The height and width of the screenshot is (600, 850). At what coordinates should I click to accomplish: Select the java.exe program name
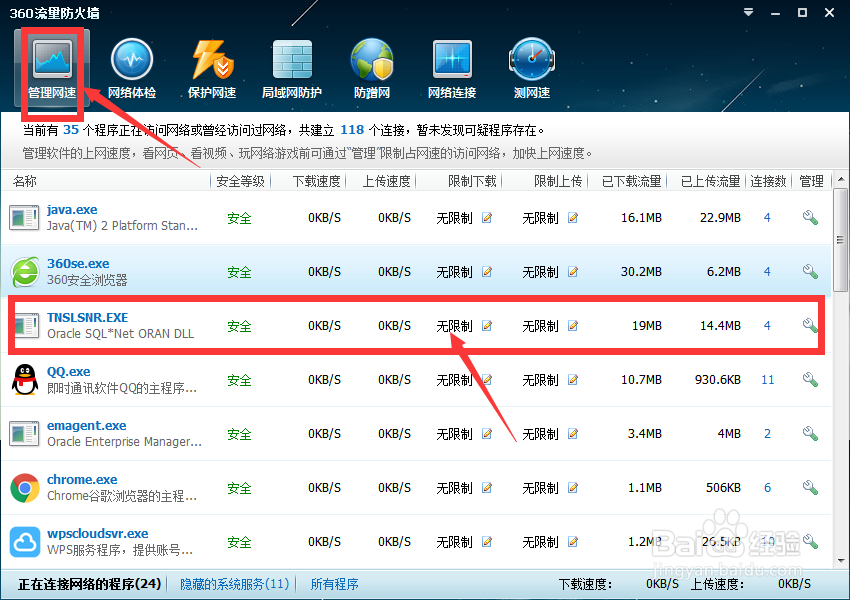72,210
